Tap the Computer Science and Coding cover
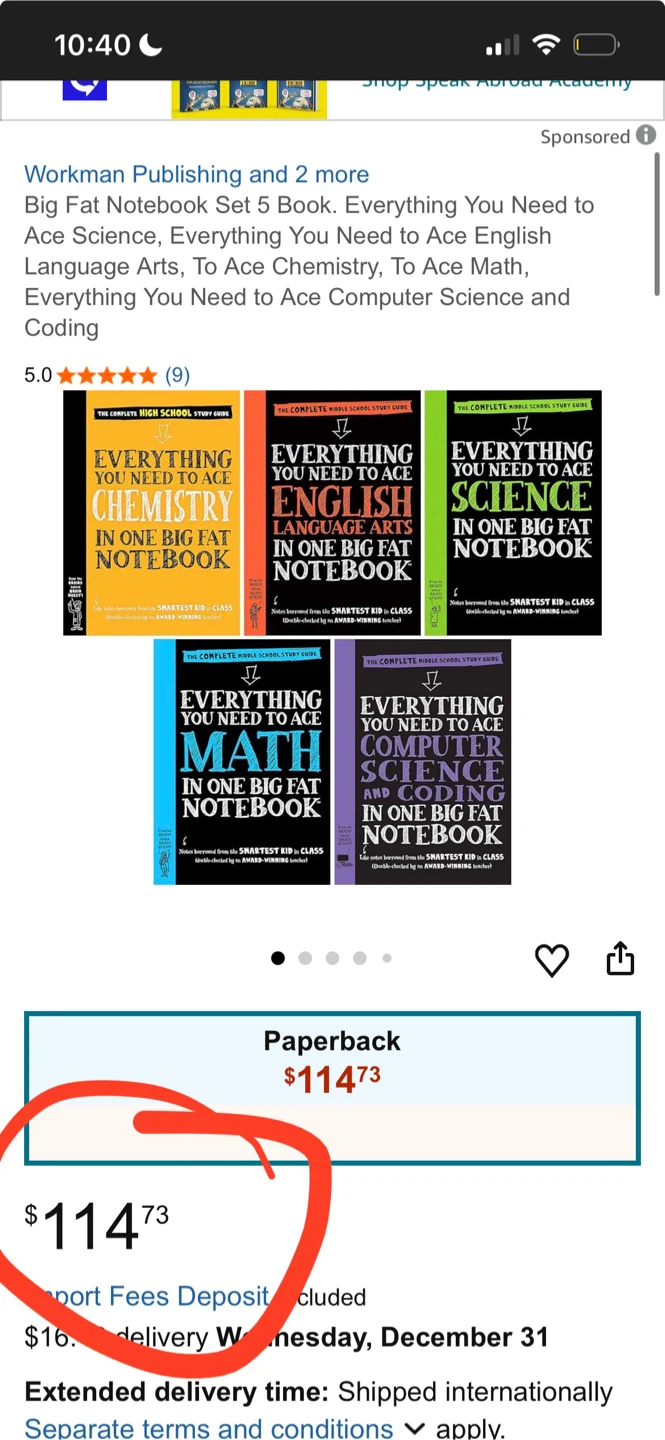Viewport: 665px width, 1440px height. (x=422, y=762)
